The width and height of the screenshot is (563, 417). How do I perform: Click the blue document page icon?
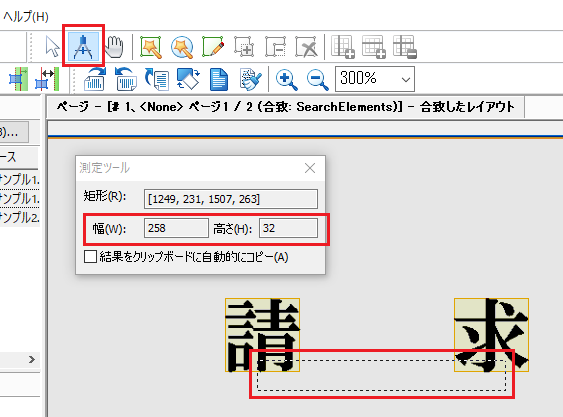[x=219, y=79]
